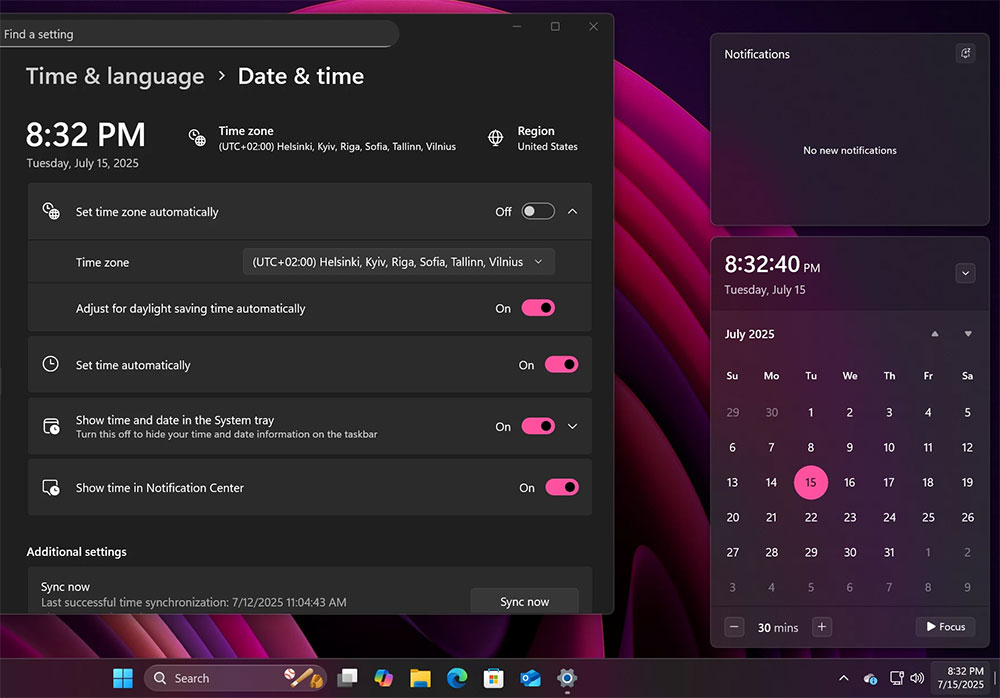This screenshot has width=1000, height=698.
Task: Click the 'Additional settings' heading
Action: [77, 552]
